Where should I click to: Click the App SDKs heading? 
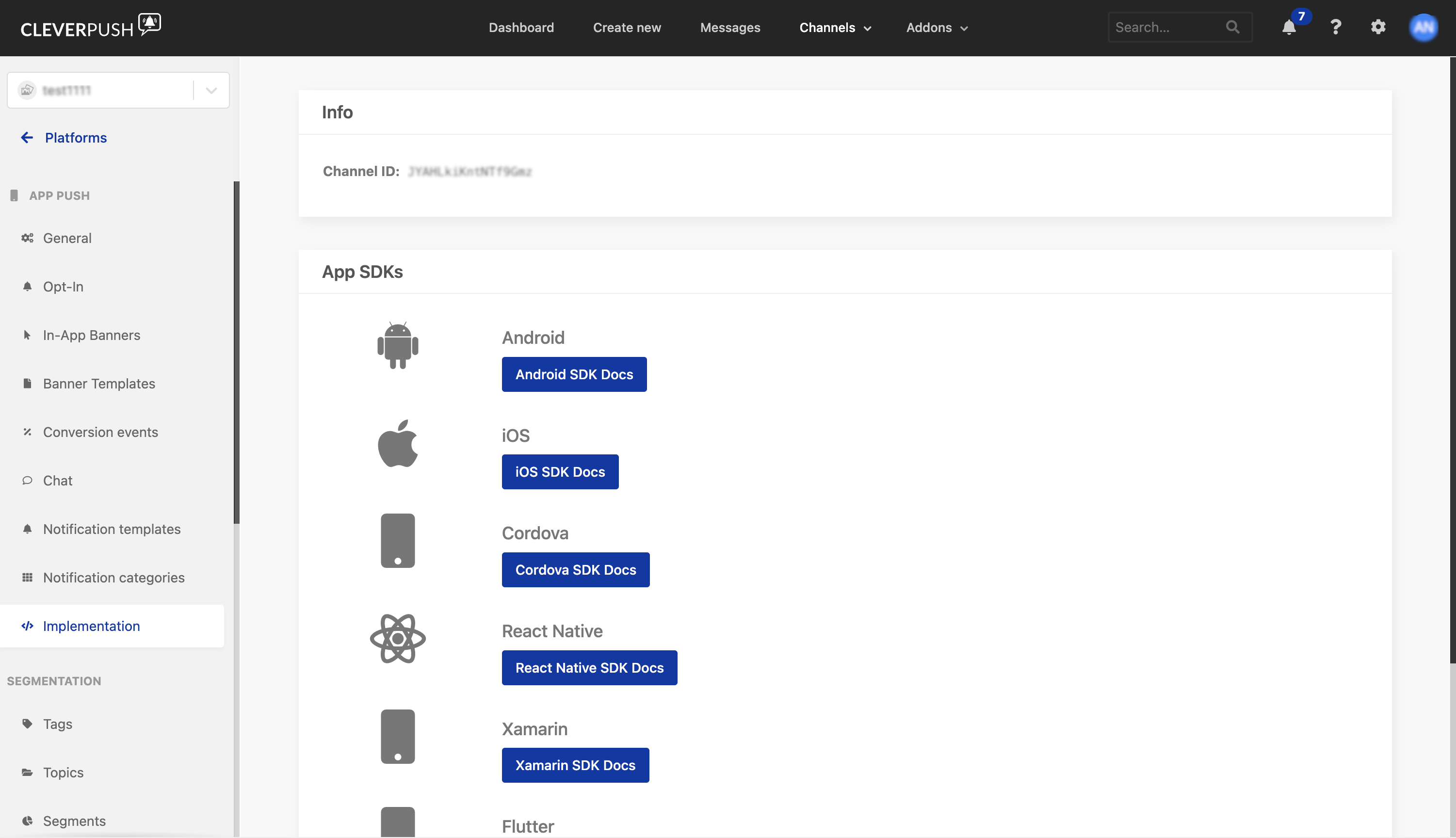[x=363, y=272]
